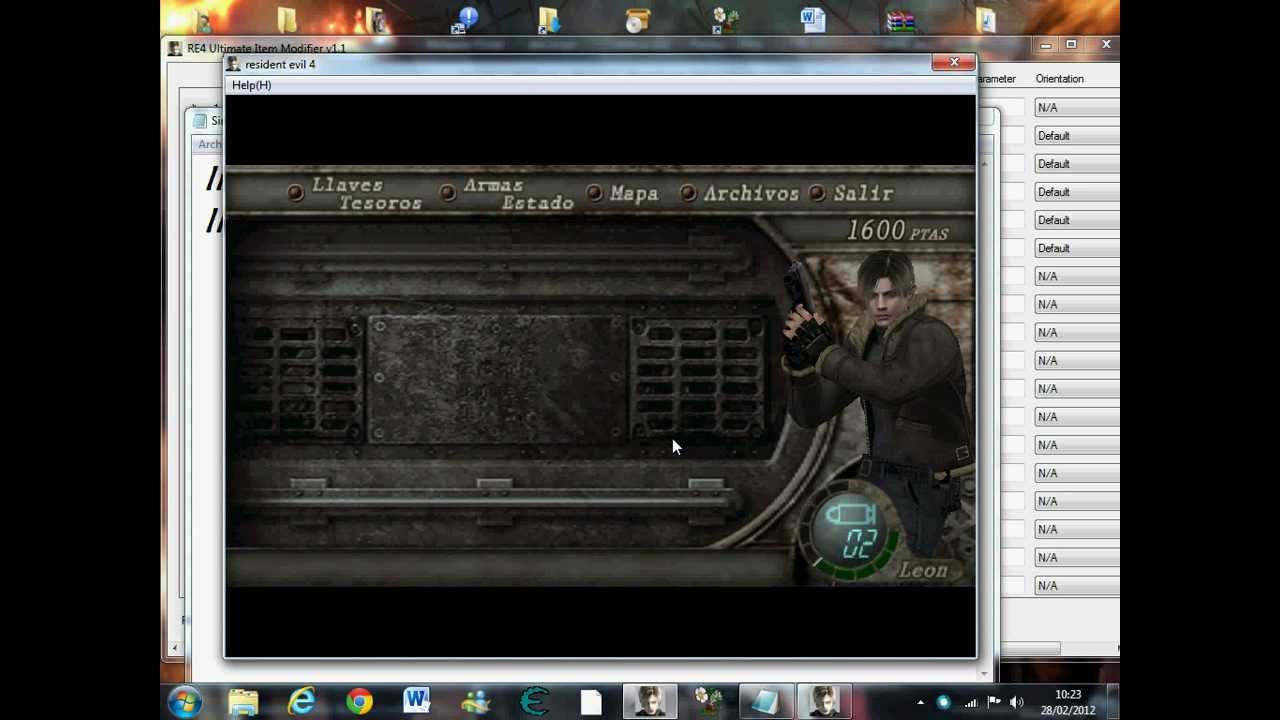Click the Orientation column header in Item Modifier
This screenshot has width=1280, height=720.
[1059, 79]
